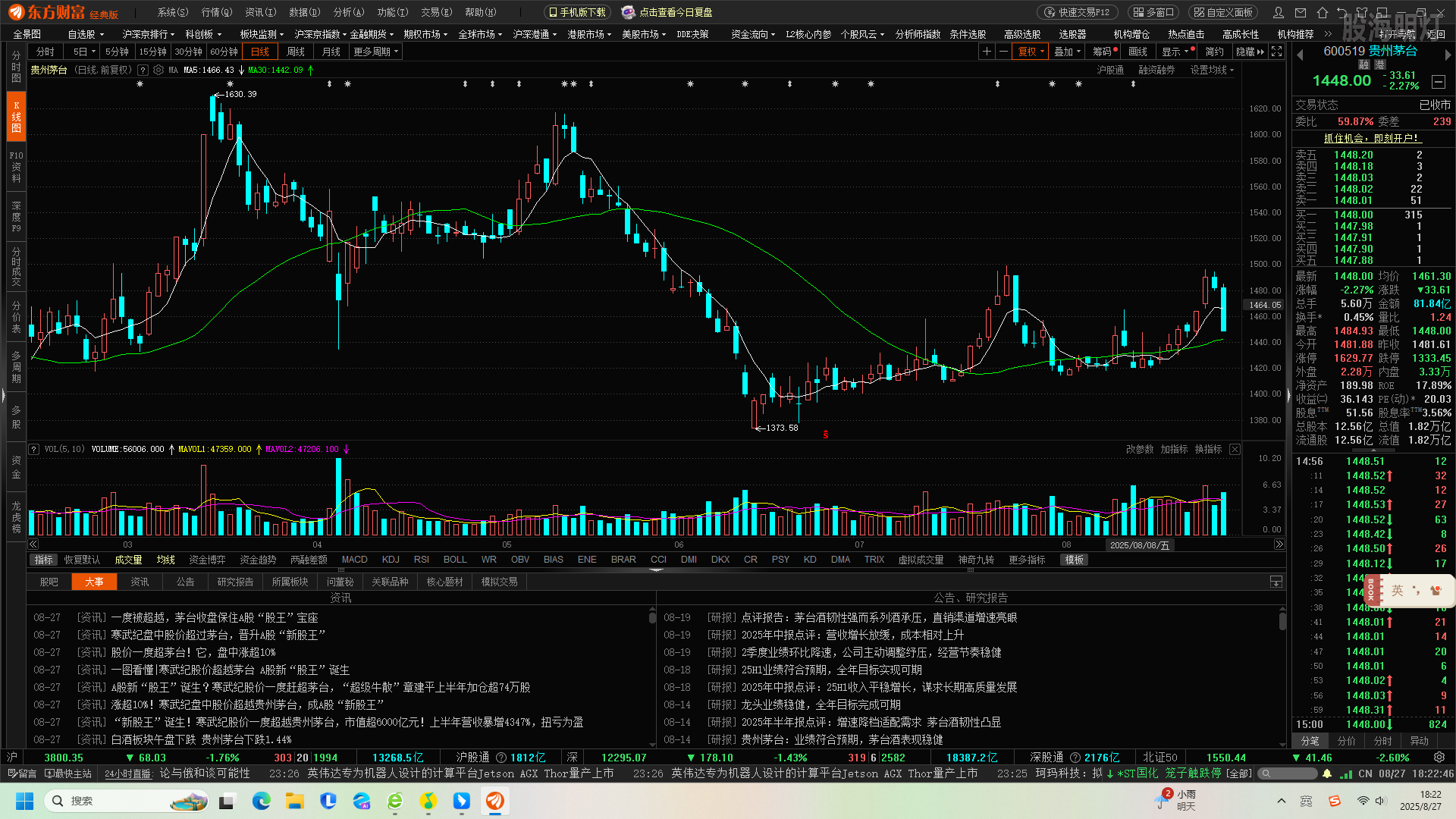This screenshot has height=819, width=1456.
Task: Open the news panel popup window icon
Action: [x=1276, y=582]
